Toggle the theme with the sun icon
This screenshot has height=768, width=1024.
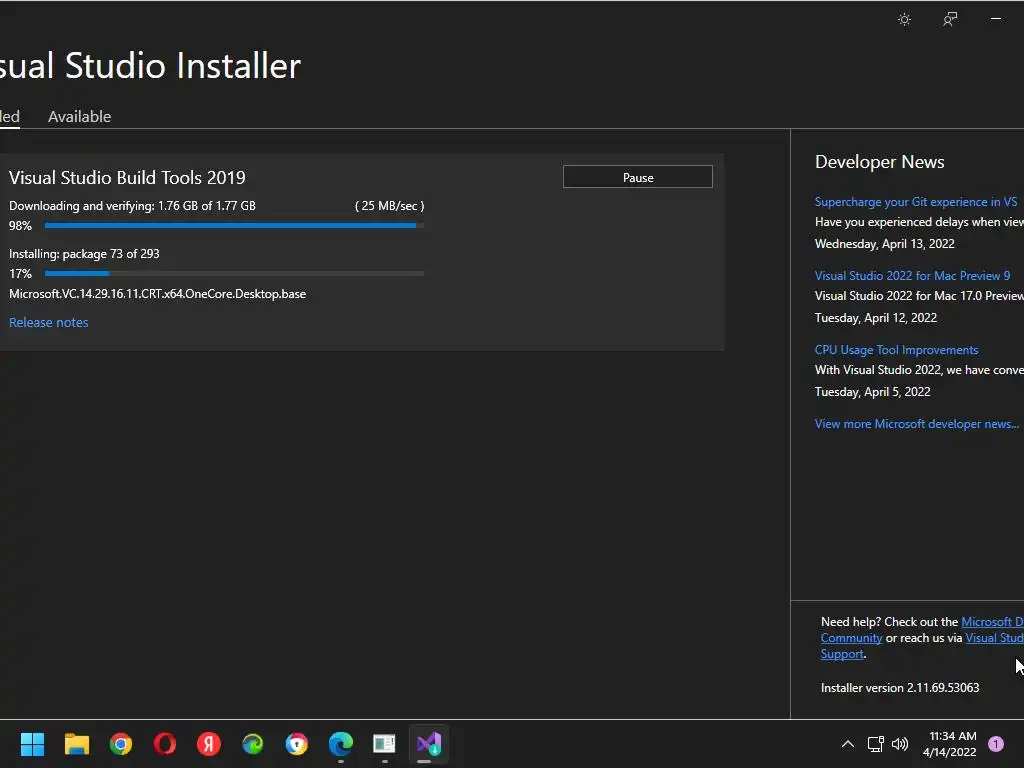click(x=904, y=20)
